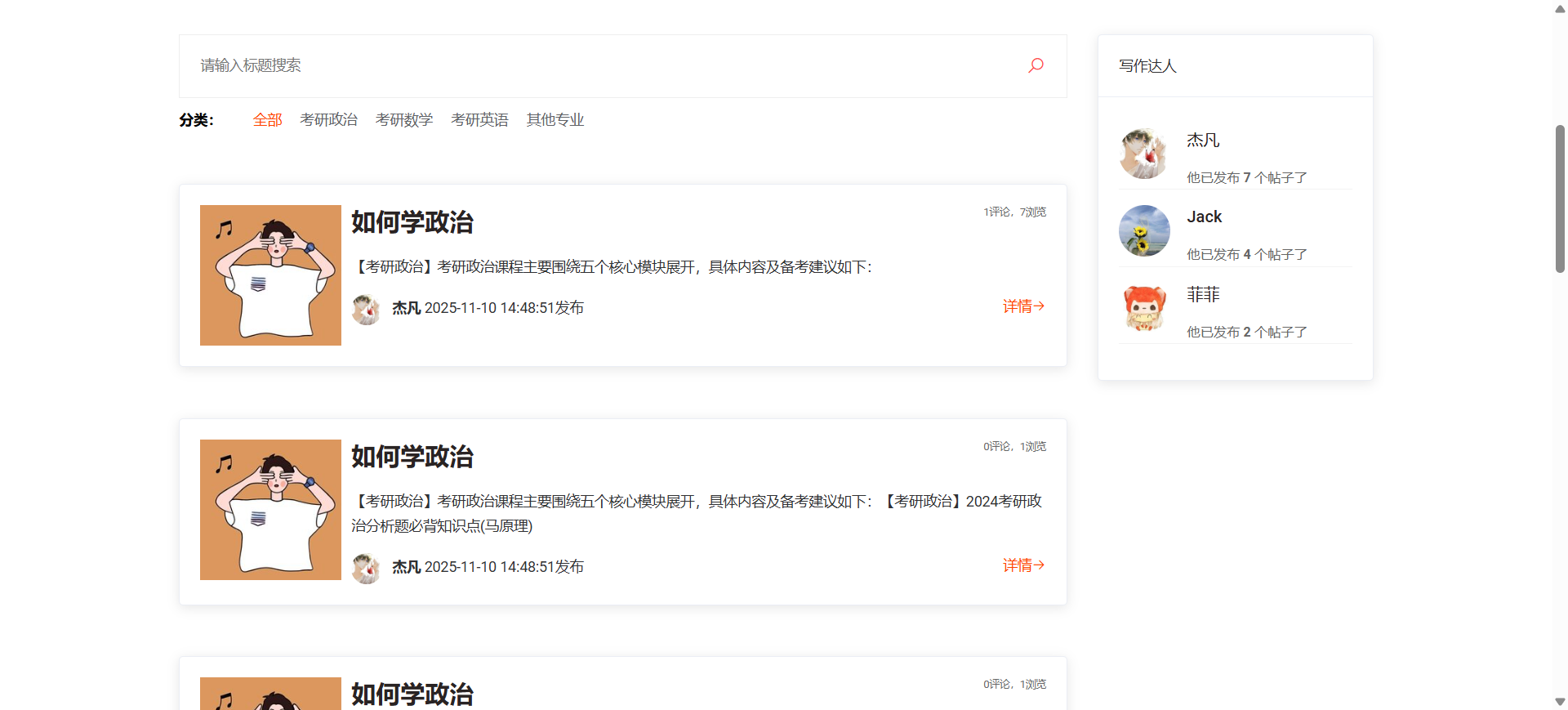The image size is (1568, 710).
Task: Open title of post with 1评论, 7浏览
Action: [x=412, y=222]
